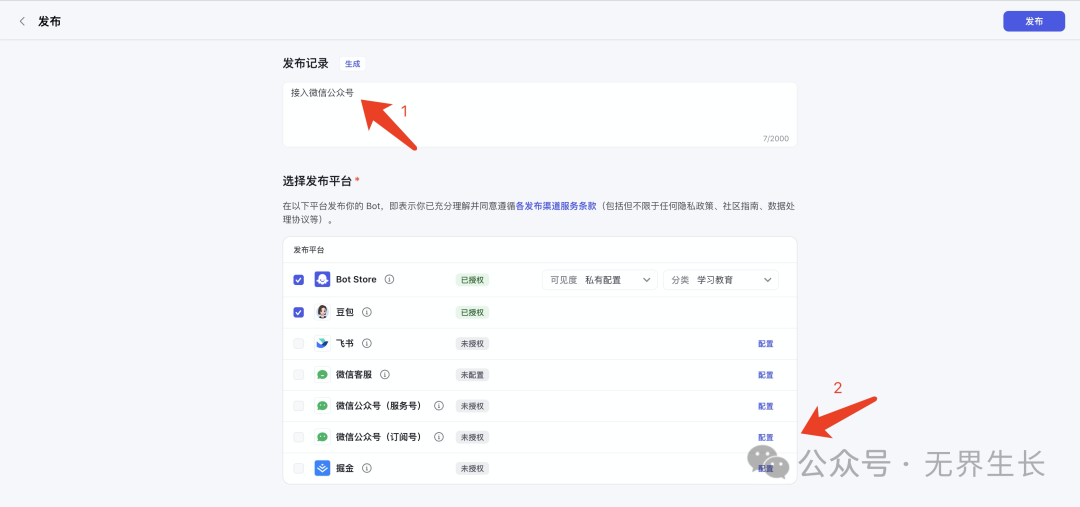Click the 未配置 badge for 微信客服

[472, 375]
